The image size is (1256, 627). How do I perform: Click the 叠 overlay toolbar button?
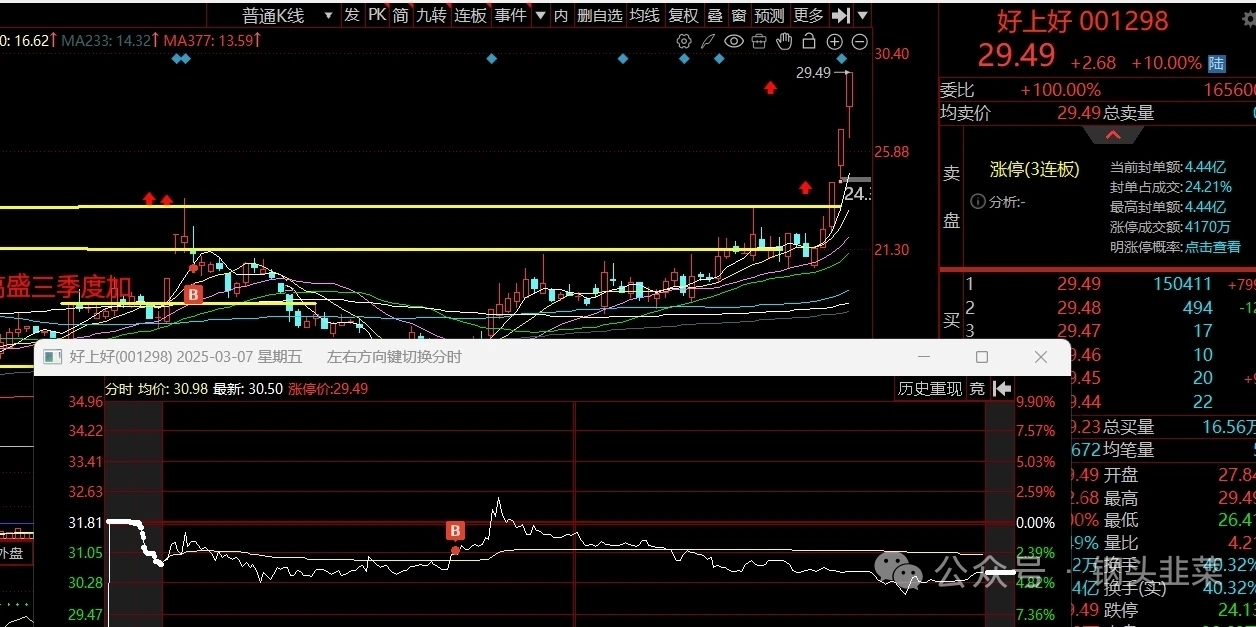pos(715,15)
